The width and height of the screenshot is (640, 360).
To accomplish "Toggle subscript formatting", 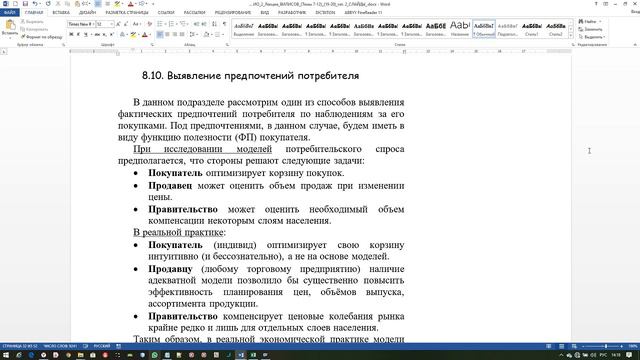I will [104, 35].
